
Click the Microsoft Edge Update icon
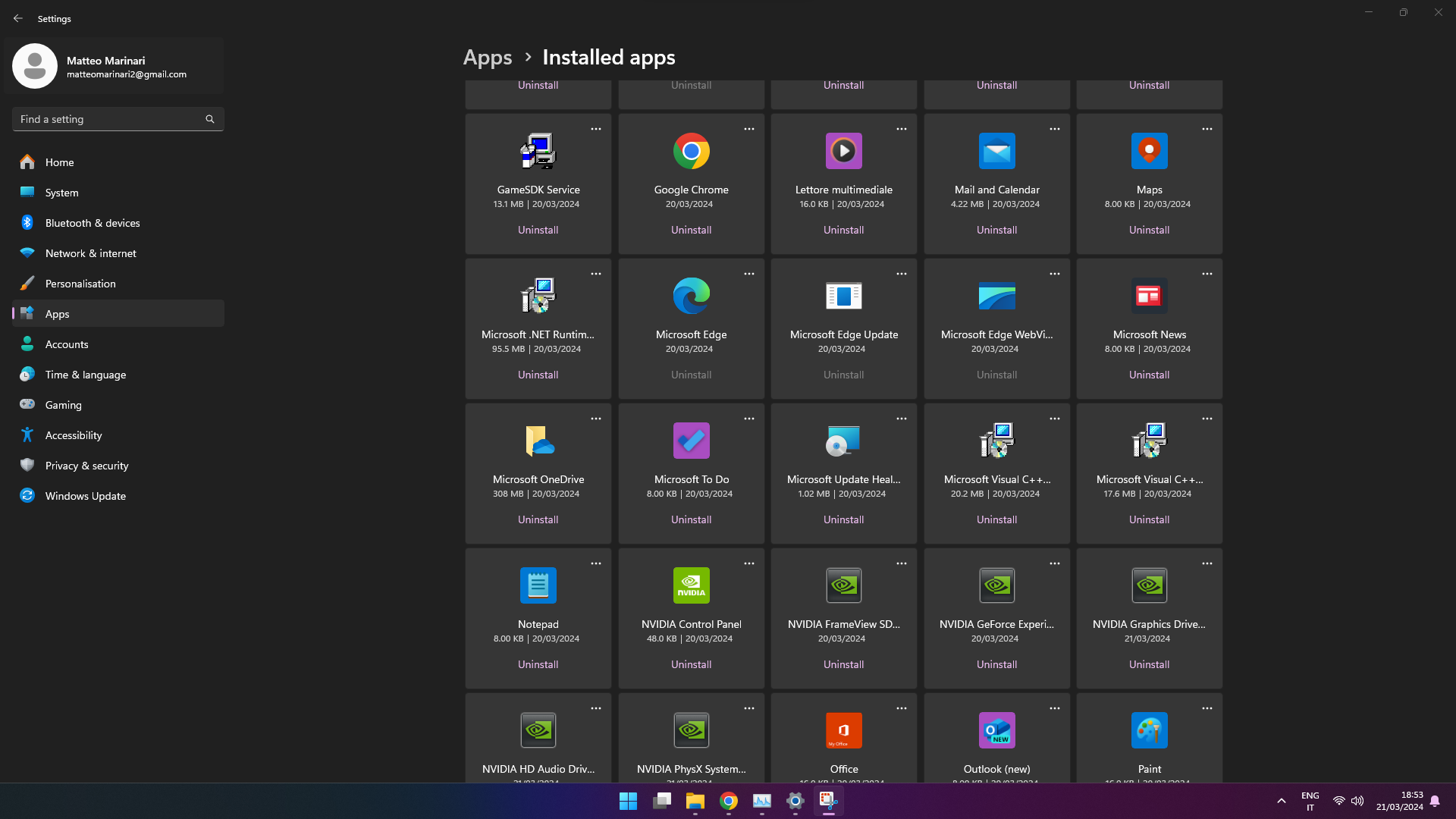point(843,296)
